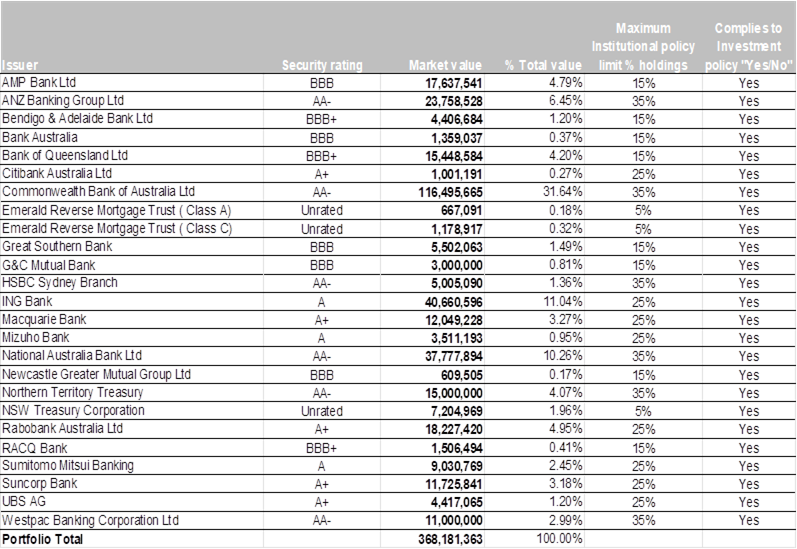Click percentage '10.26%' cell
Screen dimensions: 797x549
pos(563,355)
